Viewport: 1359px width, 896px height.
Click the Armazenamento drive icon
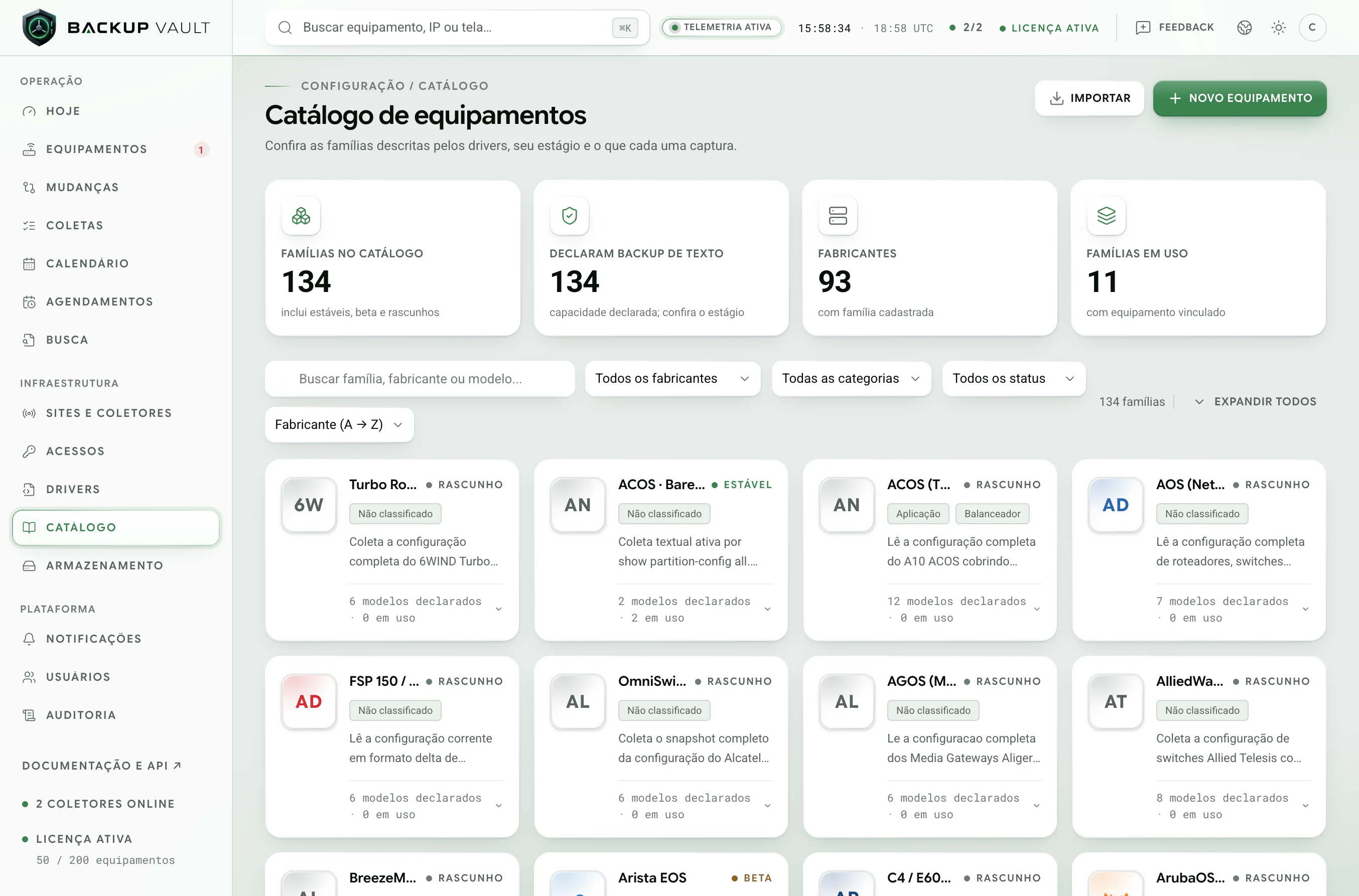[x=29, y=566]
